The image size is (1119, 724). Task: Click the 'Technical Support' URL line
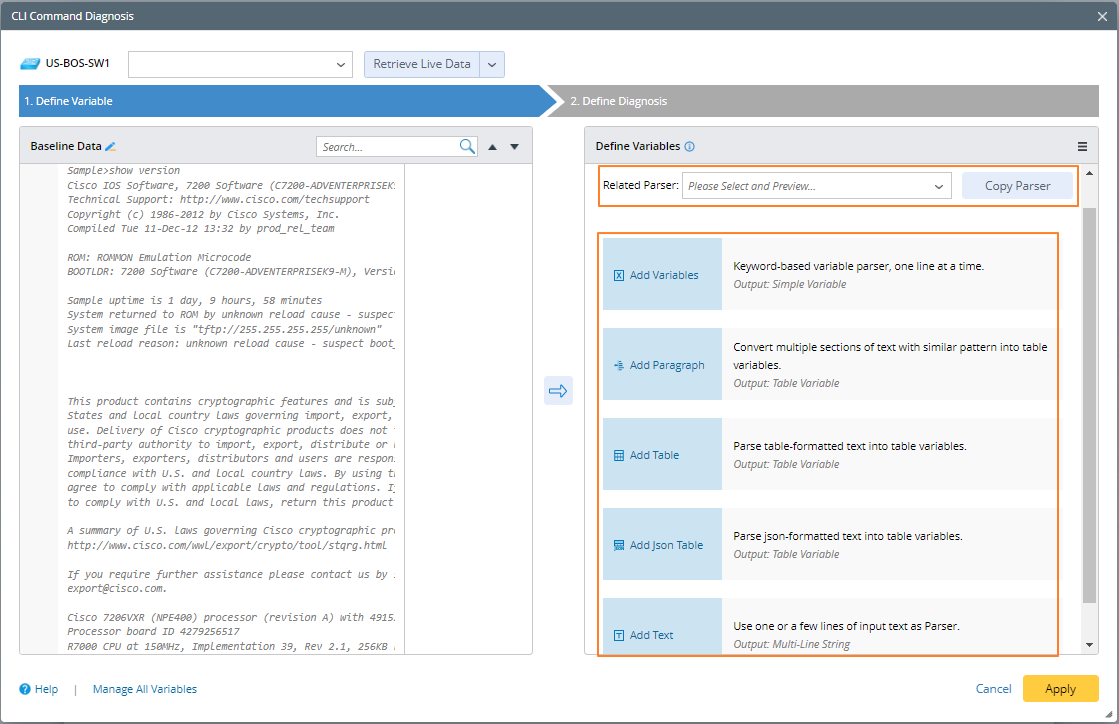(218, 200)
